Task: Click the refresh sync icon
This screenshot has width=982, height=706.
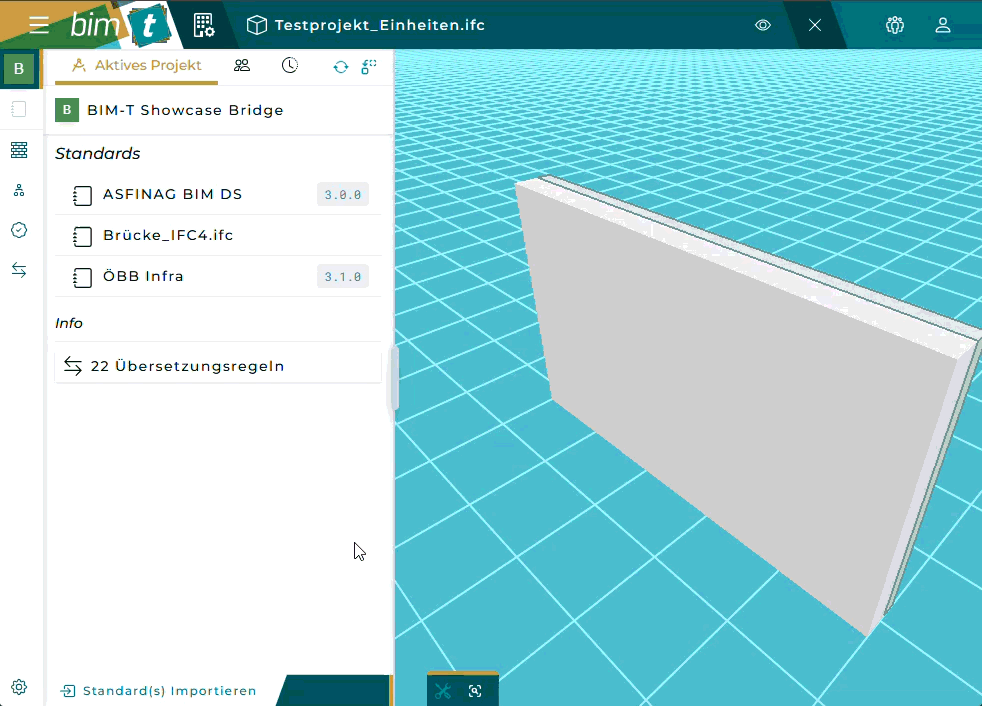Action: point(341,66)
